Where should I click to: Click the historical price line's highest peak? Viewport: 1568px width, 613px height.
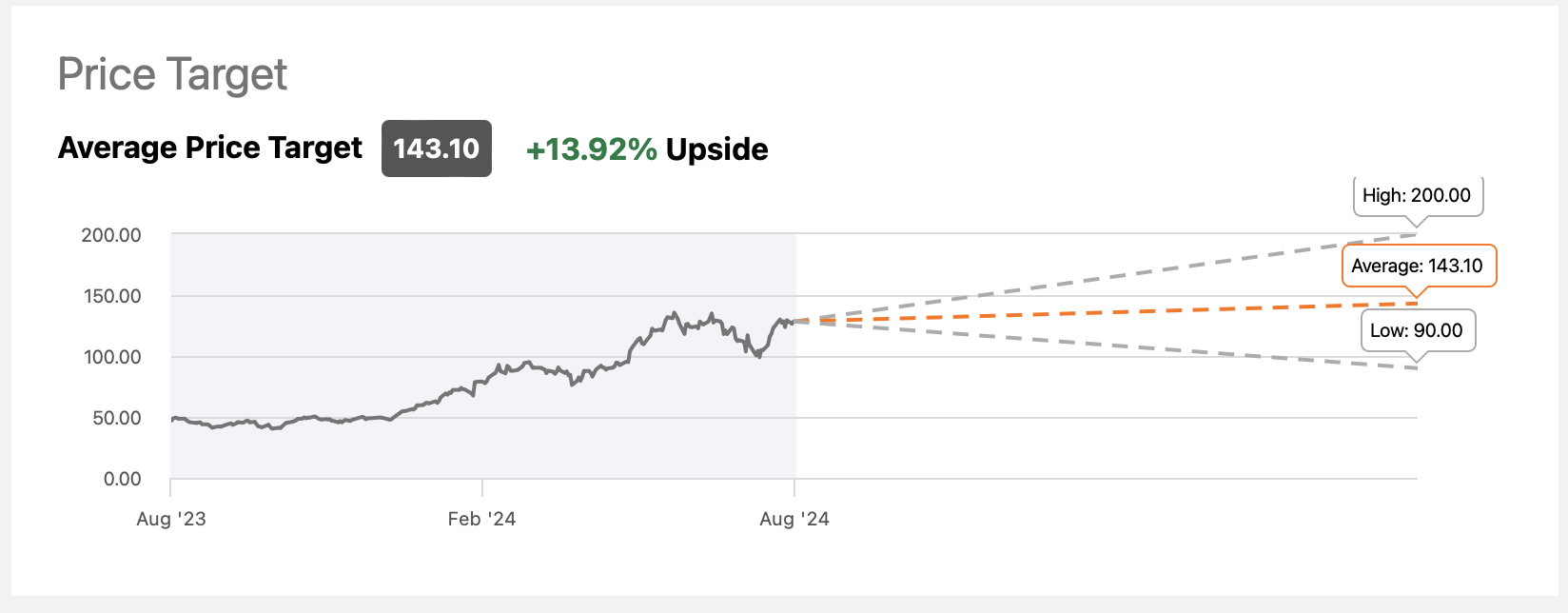pos(674,313)
